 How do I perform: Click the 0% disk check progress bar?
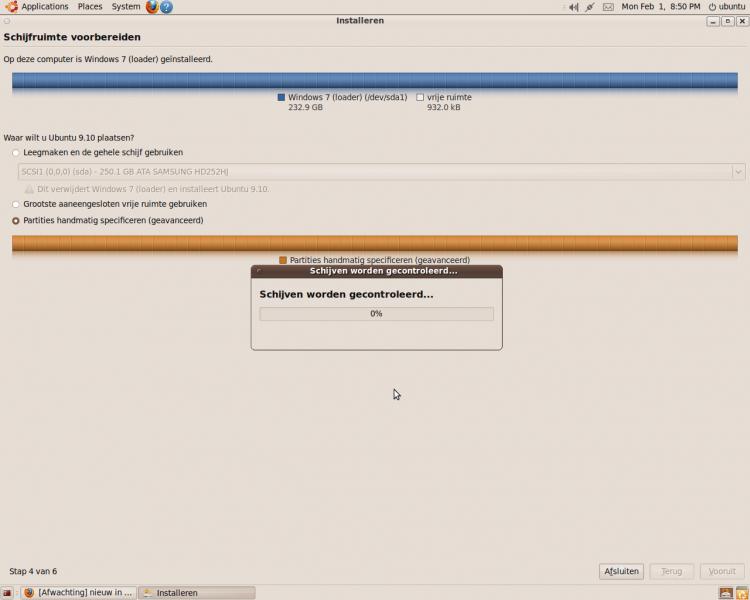pyautogui.click(x=376, y=314)
